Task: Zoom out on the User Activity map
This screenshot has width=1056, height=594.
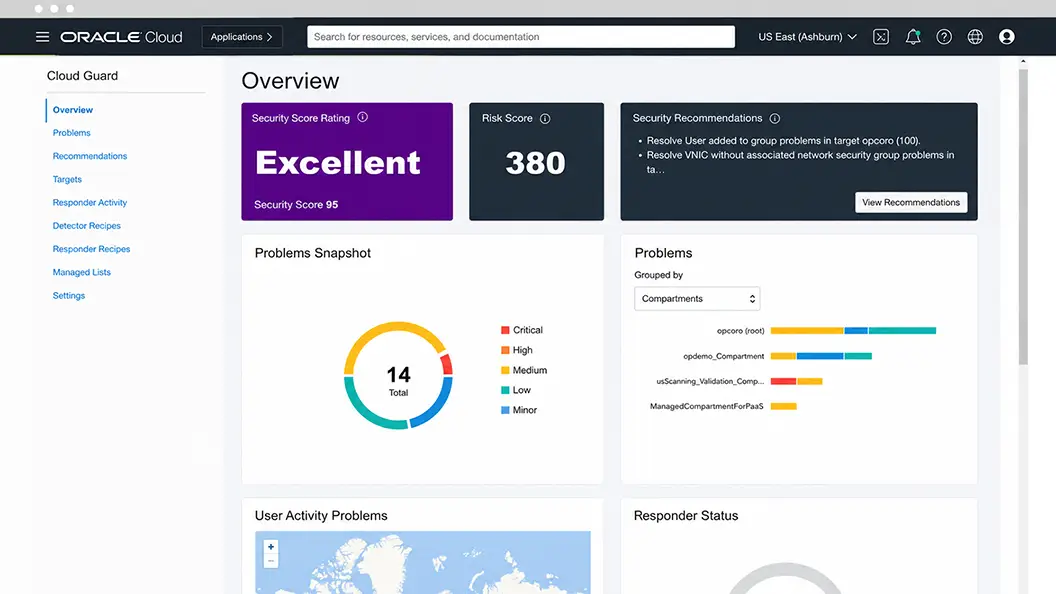Action: [x=271, y=560]
